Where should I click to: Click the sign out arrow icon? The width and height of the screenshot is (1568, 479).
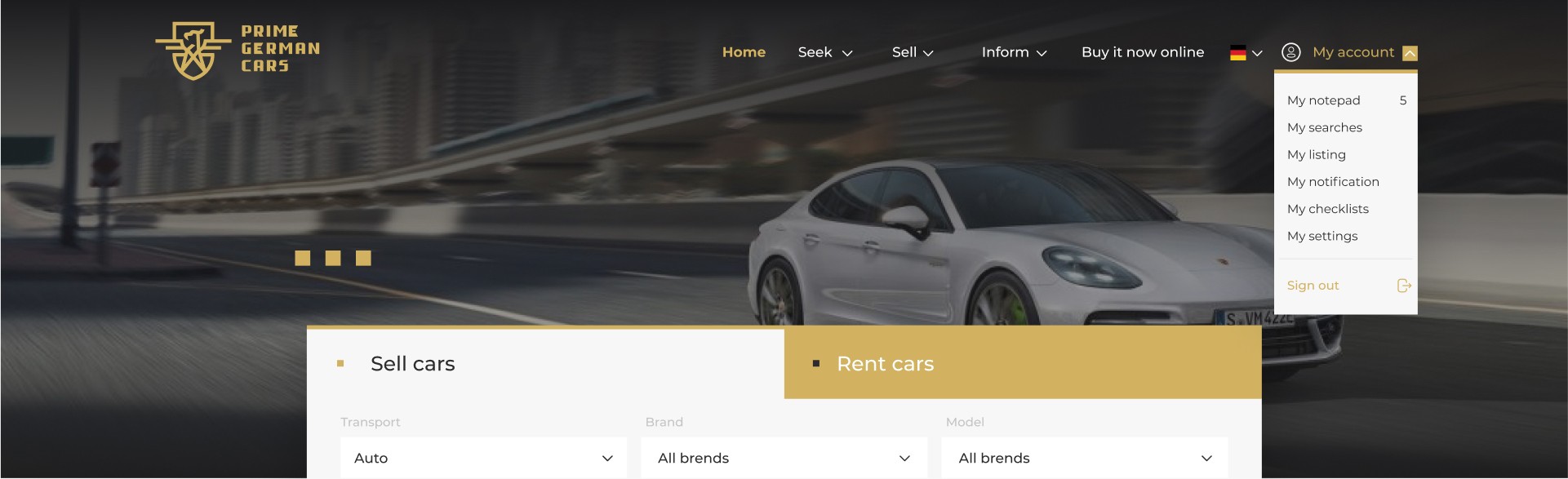1404,286
